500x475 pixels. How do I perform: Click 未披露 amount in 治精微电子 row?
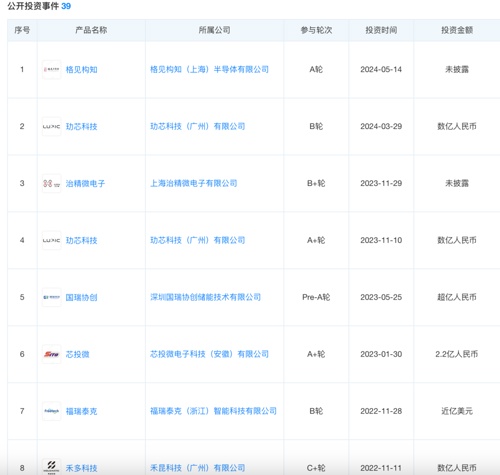point(457,183)
